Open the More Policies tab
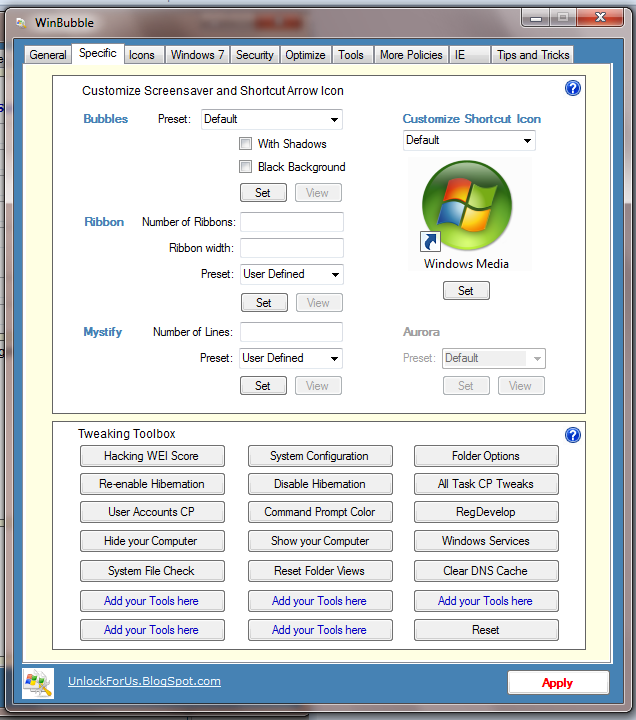This screenshot has height=720, width=636. click(411, 55)
